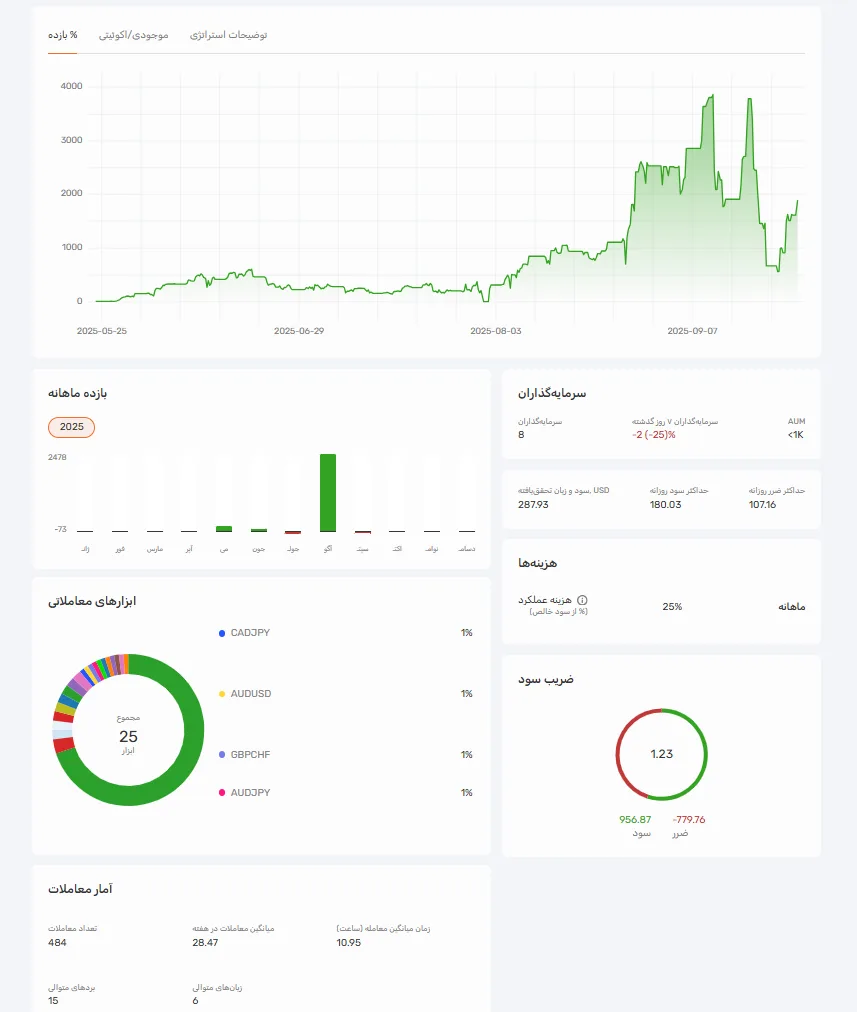857x1012 pixels.
Task: Click the yellow AUDUSD legend dot
Action: click(221, 694)
